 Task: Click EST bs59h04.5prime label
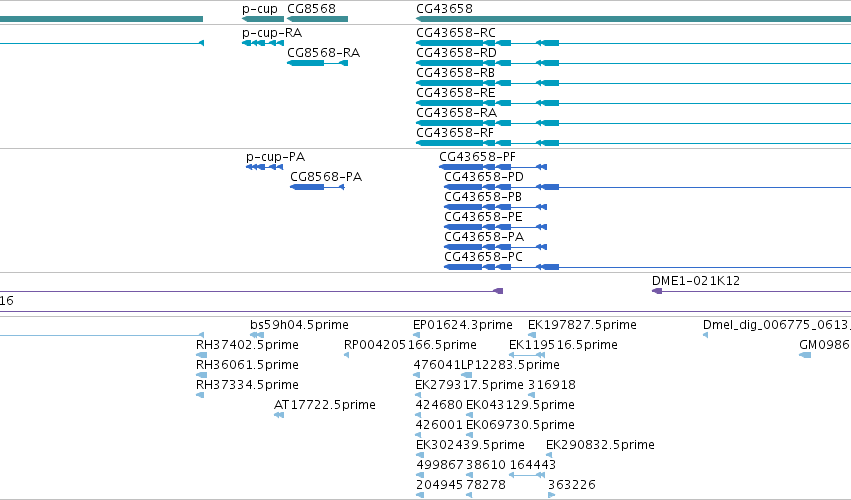(300, 325)
